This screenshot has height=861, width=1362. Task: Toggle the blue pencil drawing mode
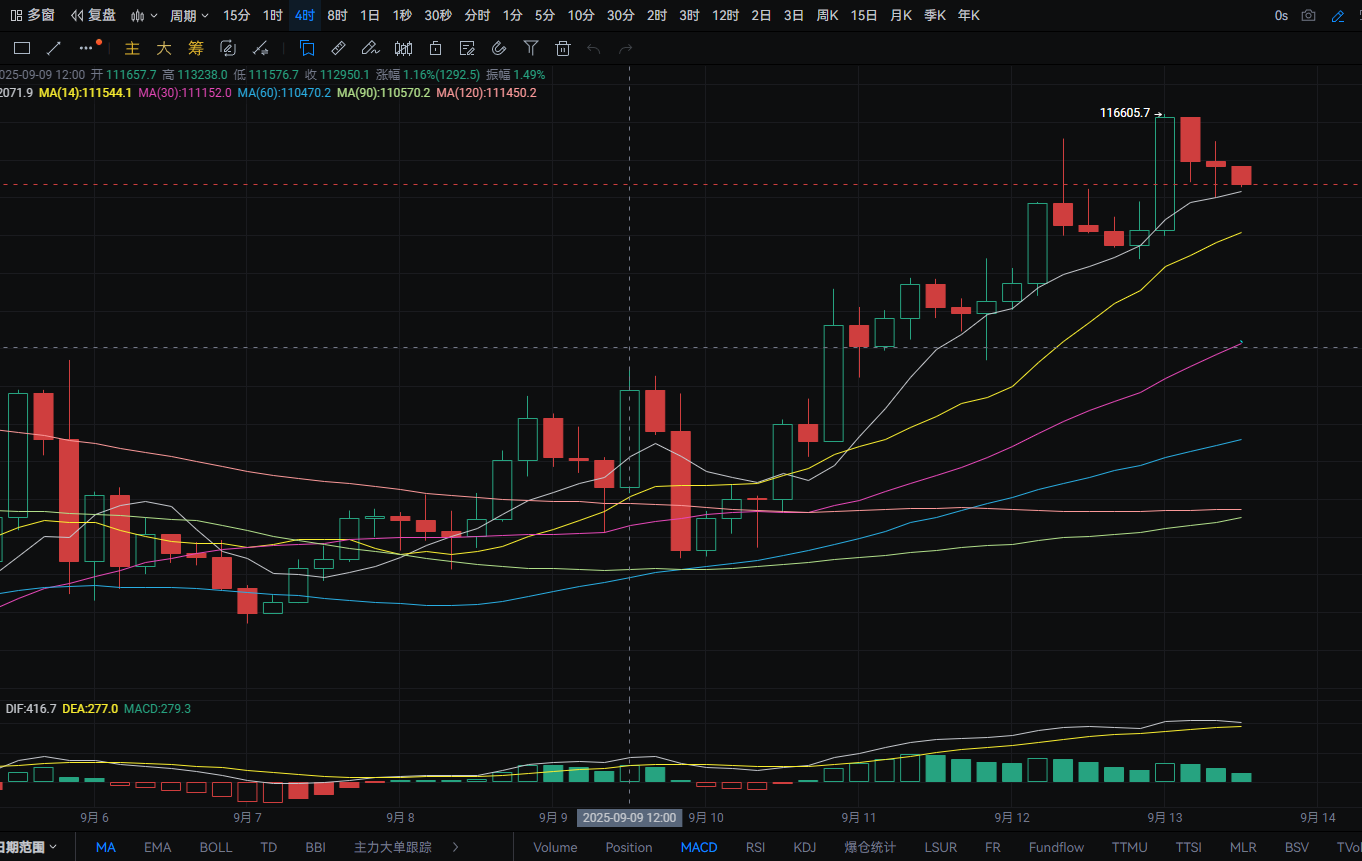[x=1338, y=15]
